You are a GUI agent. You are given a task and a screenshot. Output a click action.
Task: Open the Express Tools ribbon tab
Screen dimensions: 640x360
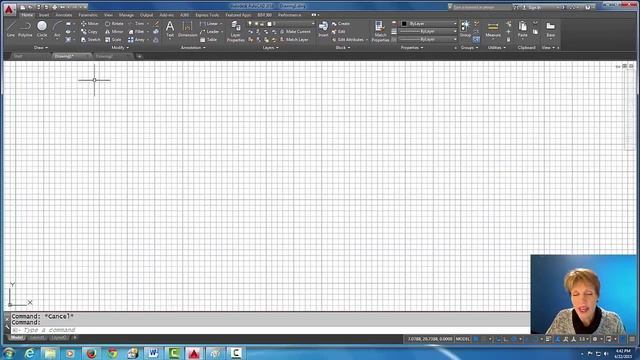coord(207,15)
